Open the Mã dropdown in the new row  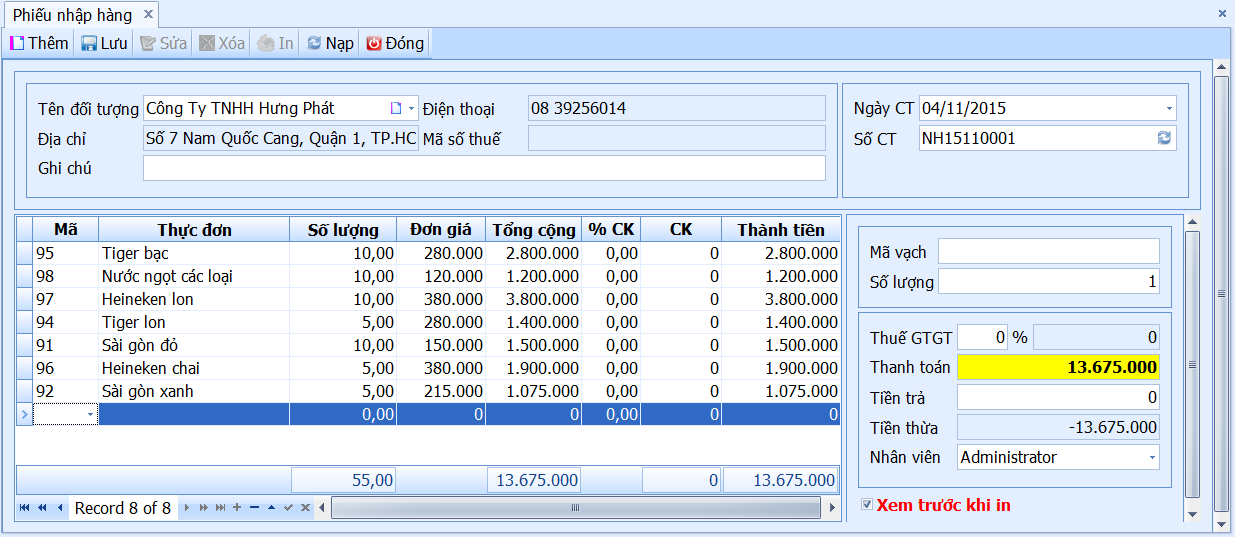[x=91, y=414]
